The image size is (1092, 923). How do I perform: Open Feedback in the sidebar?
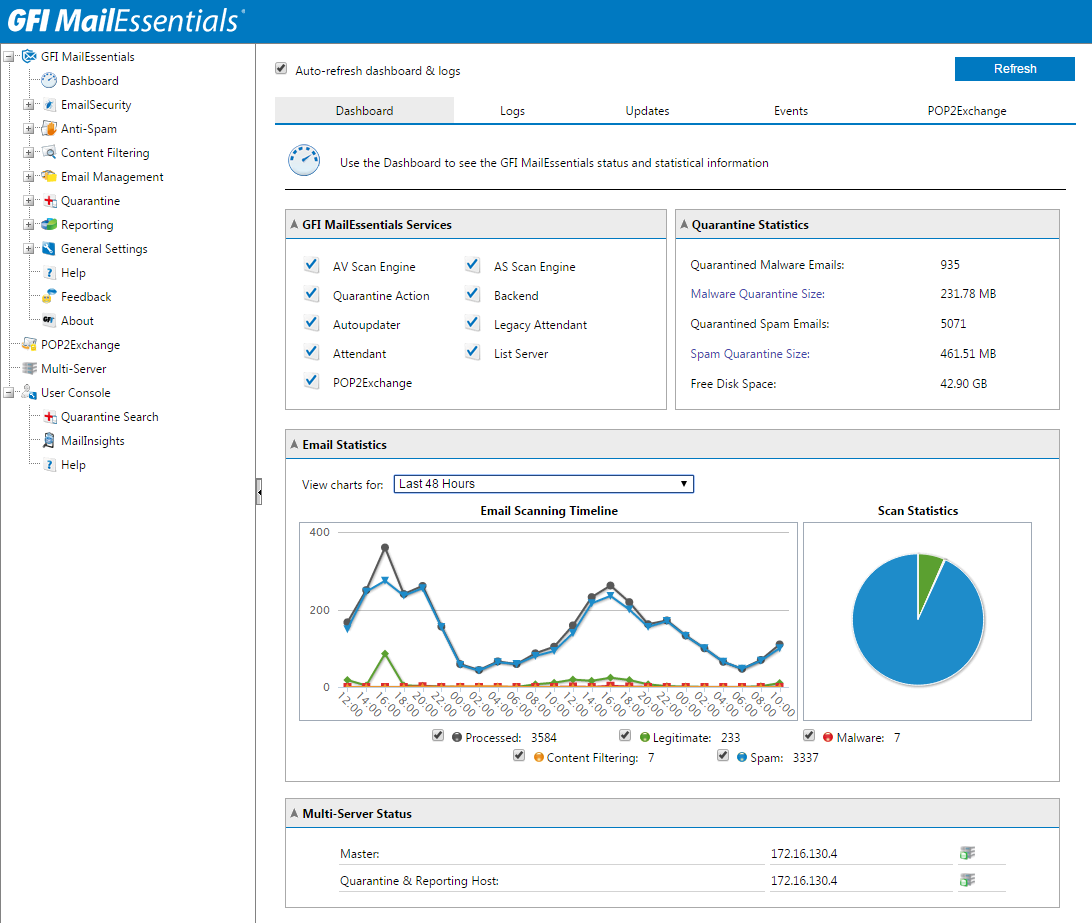point(86,297)
